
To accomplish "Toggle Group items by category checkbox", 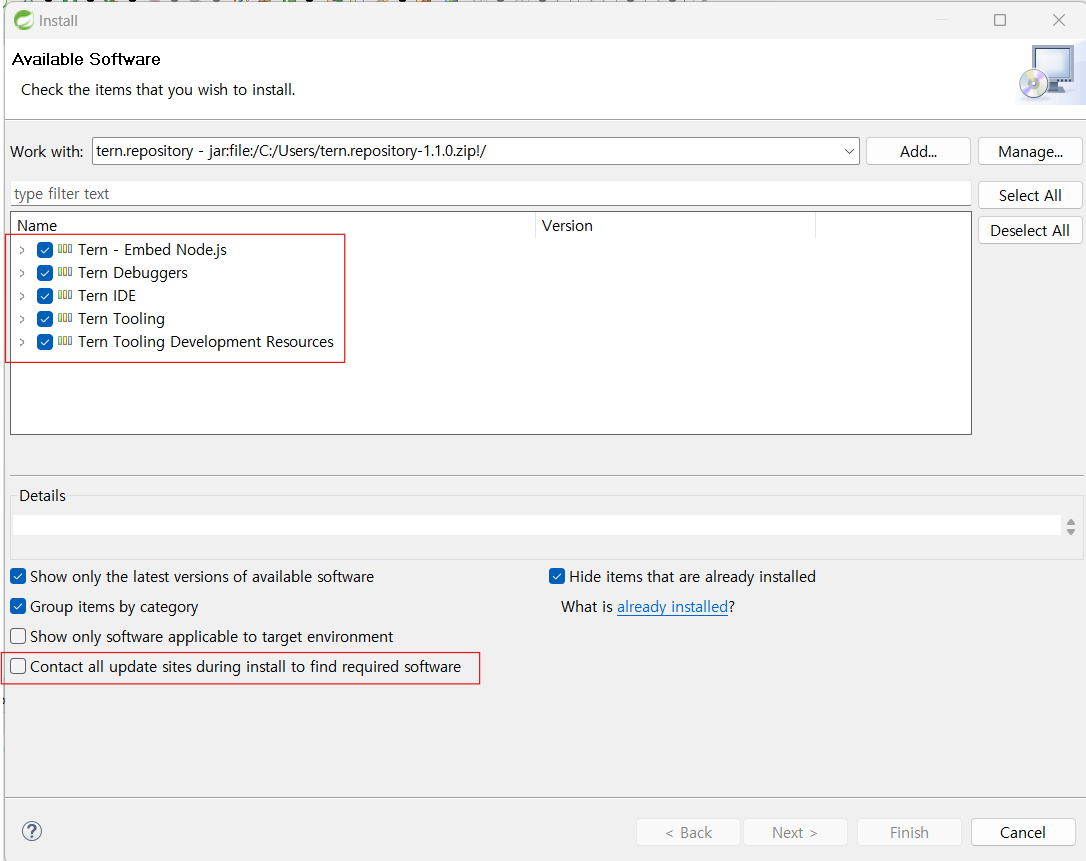I will 18,606.
